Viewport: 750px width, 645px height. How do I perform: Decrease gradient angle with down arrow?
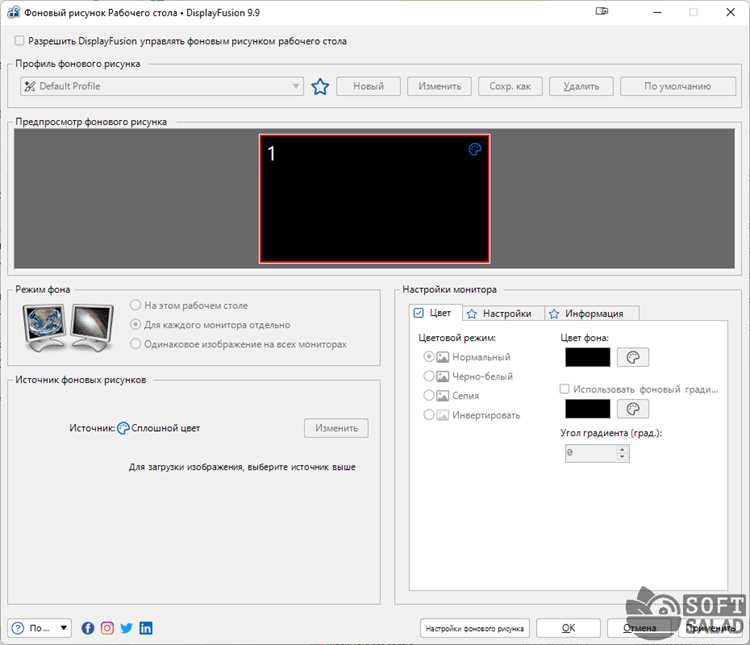[x=622, y=457]
